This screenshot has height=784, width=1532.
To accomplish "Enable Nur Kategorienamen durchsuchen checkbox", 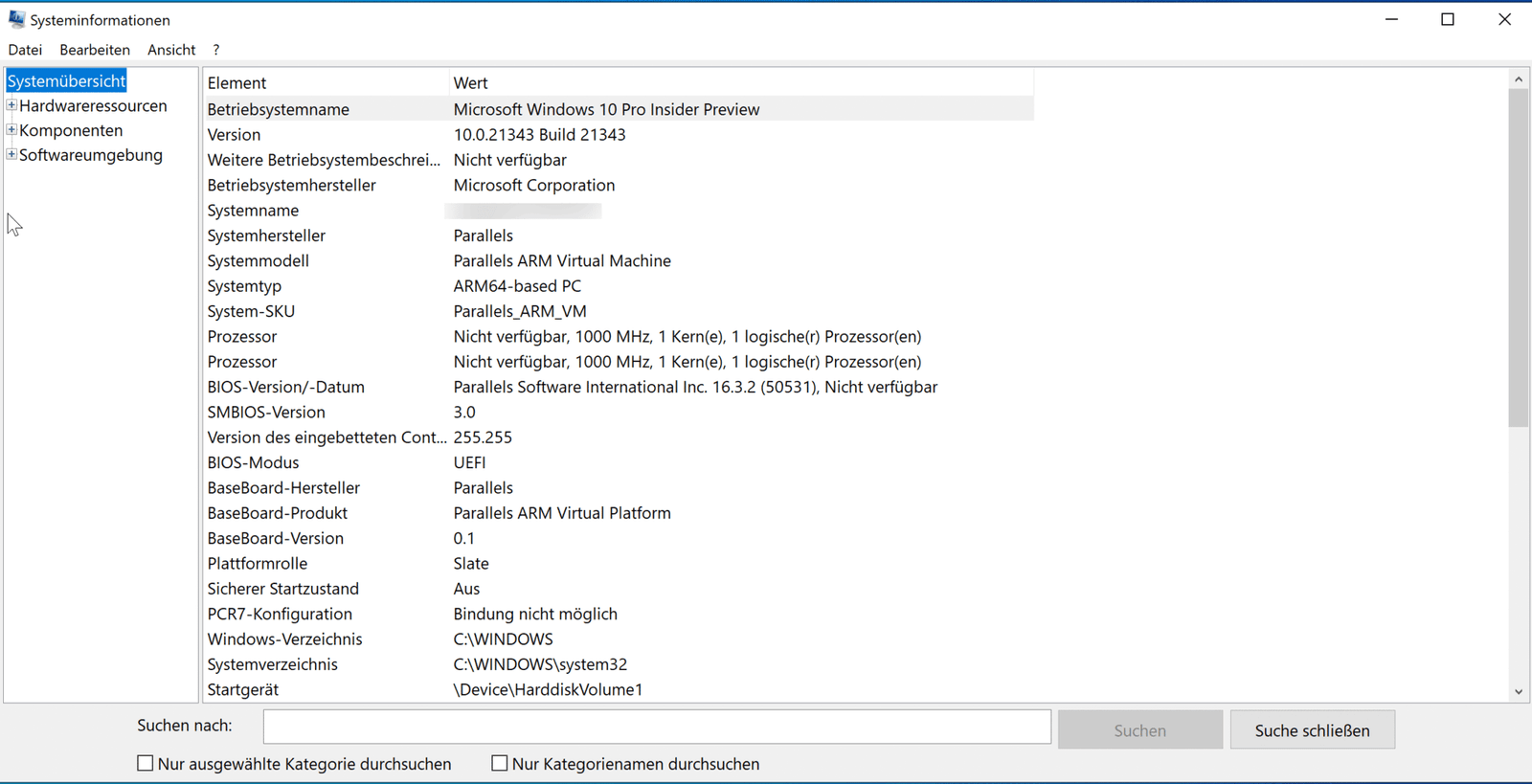I will pos(500,764).
